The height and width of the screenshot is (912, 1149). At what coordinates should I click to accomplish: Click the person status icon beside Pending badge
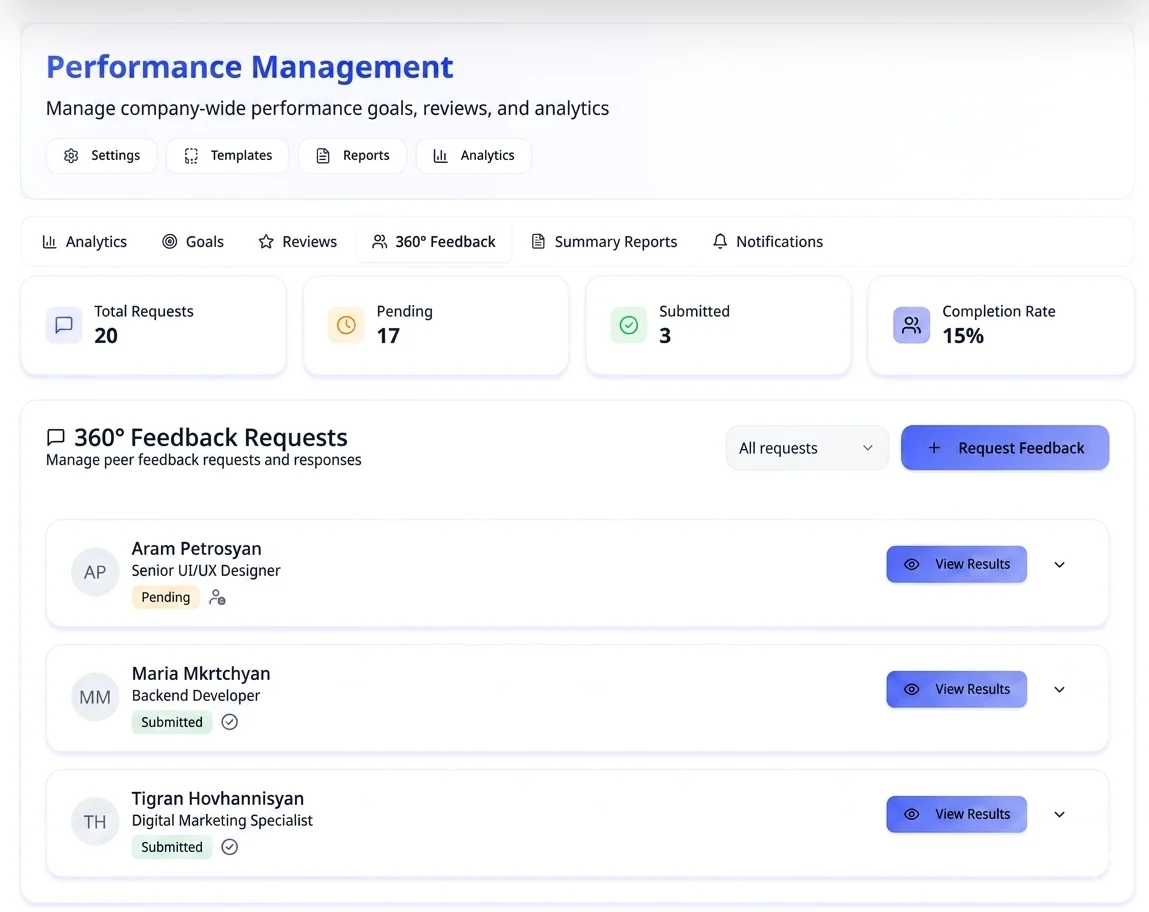[217, 598]
